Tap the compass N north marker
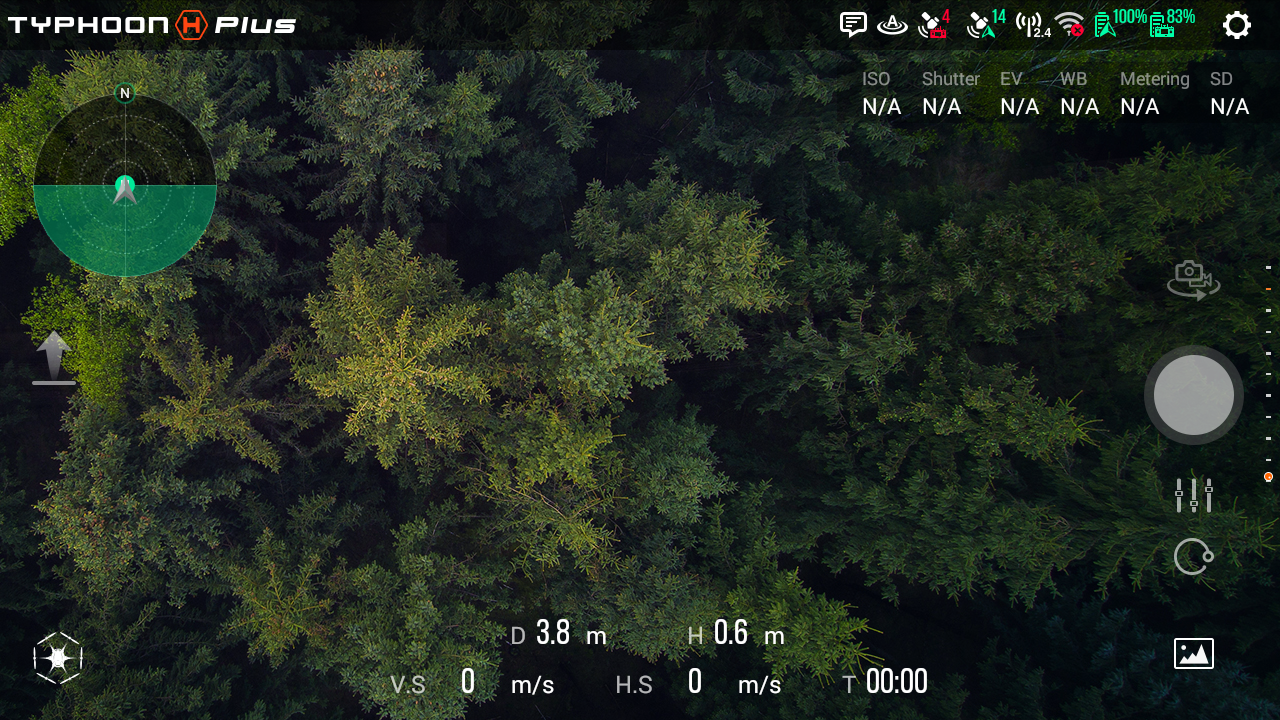 (125, 93)
